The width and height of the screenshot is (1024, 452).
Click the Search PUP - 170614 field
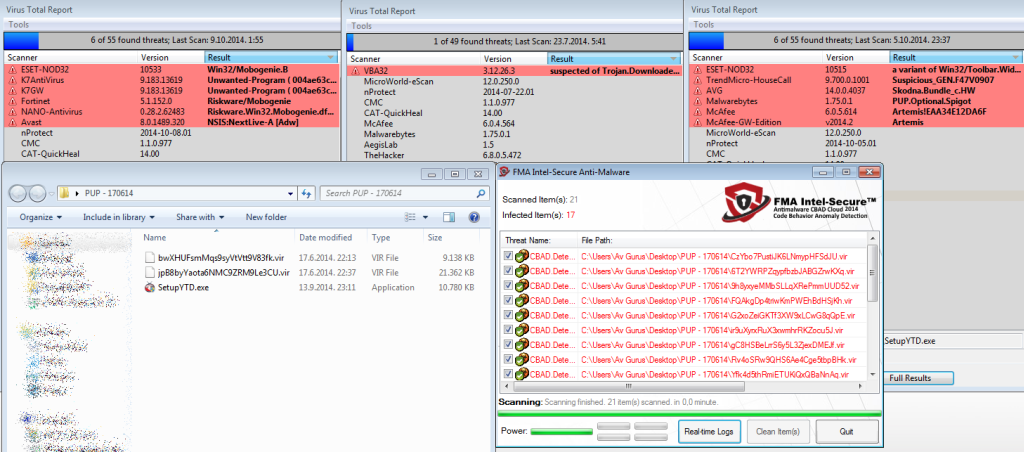[404, 193]
